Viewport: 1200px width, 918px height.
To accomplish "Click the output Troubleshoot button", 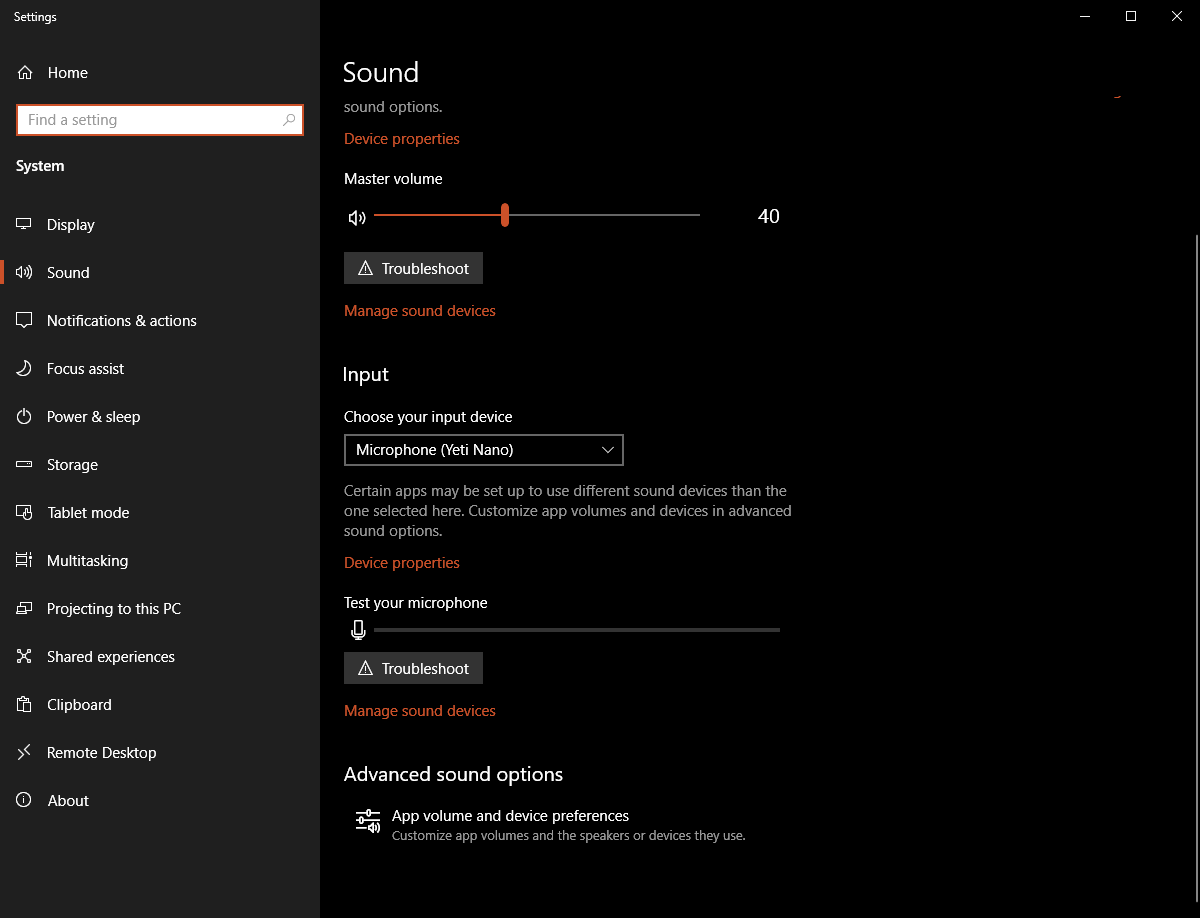I will pos(413,268).
